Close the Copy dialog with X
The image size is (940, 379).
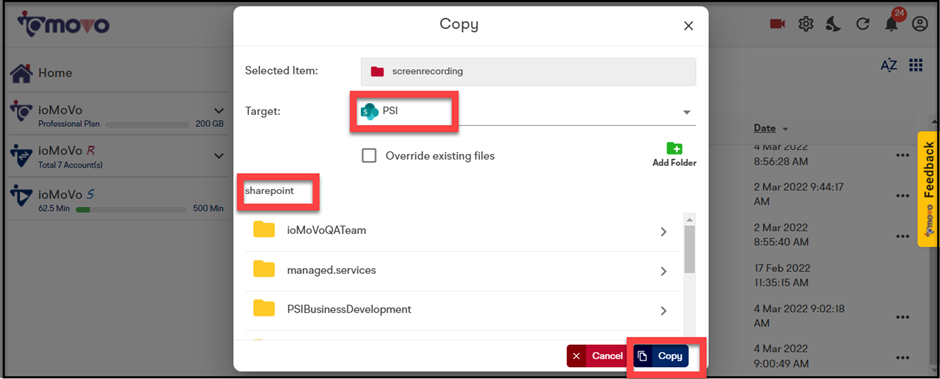[x=688, y=26]
